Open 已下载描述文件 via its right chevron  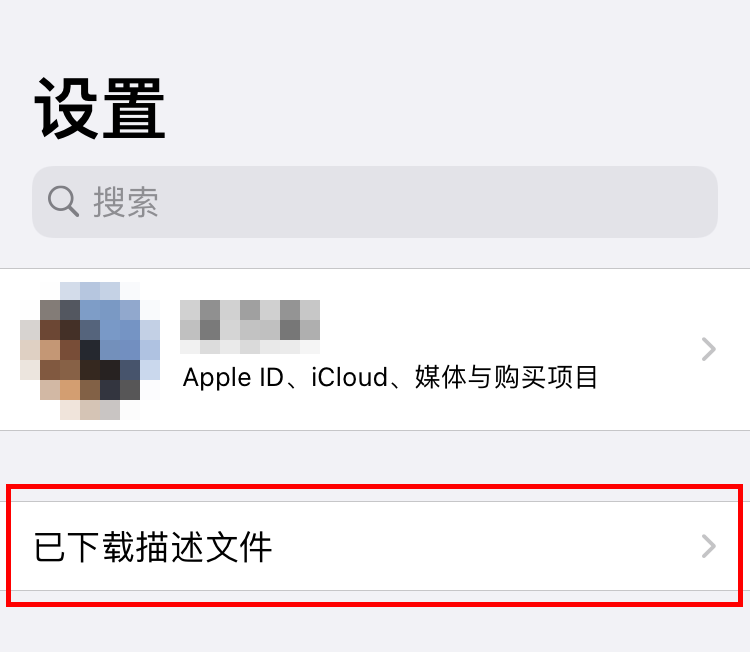click(708, 546)
